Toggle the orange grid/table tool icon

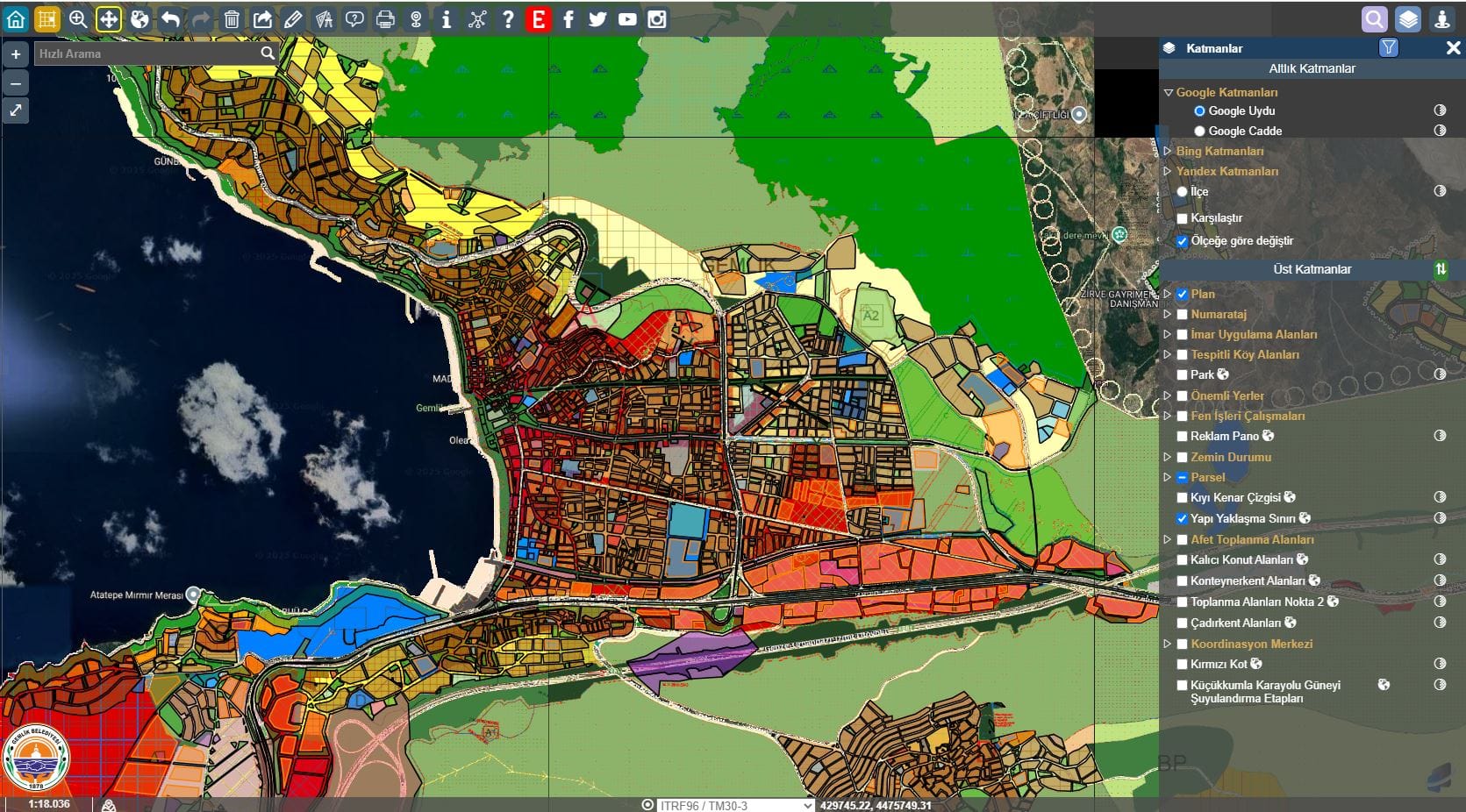46,19
